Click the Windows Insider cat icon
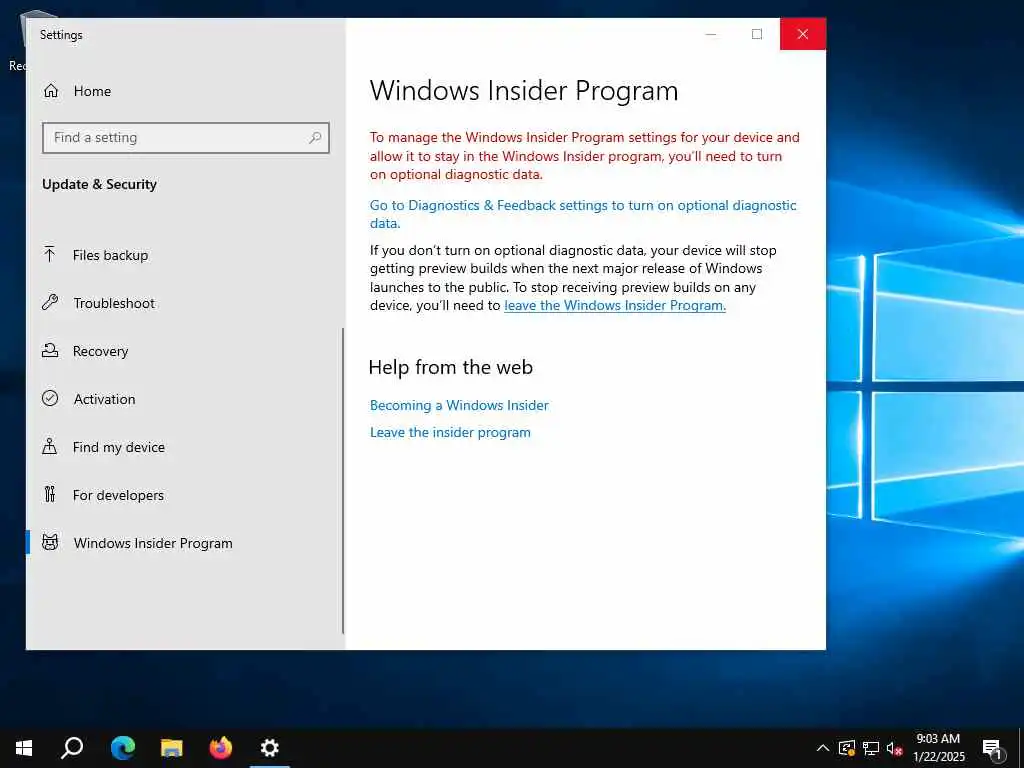Screen dimensions: 1024x768 50,543
